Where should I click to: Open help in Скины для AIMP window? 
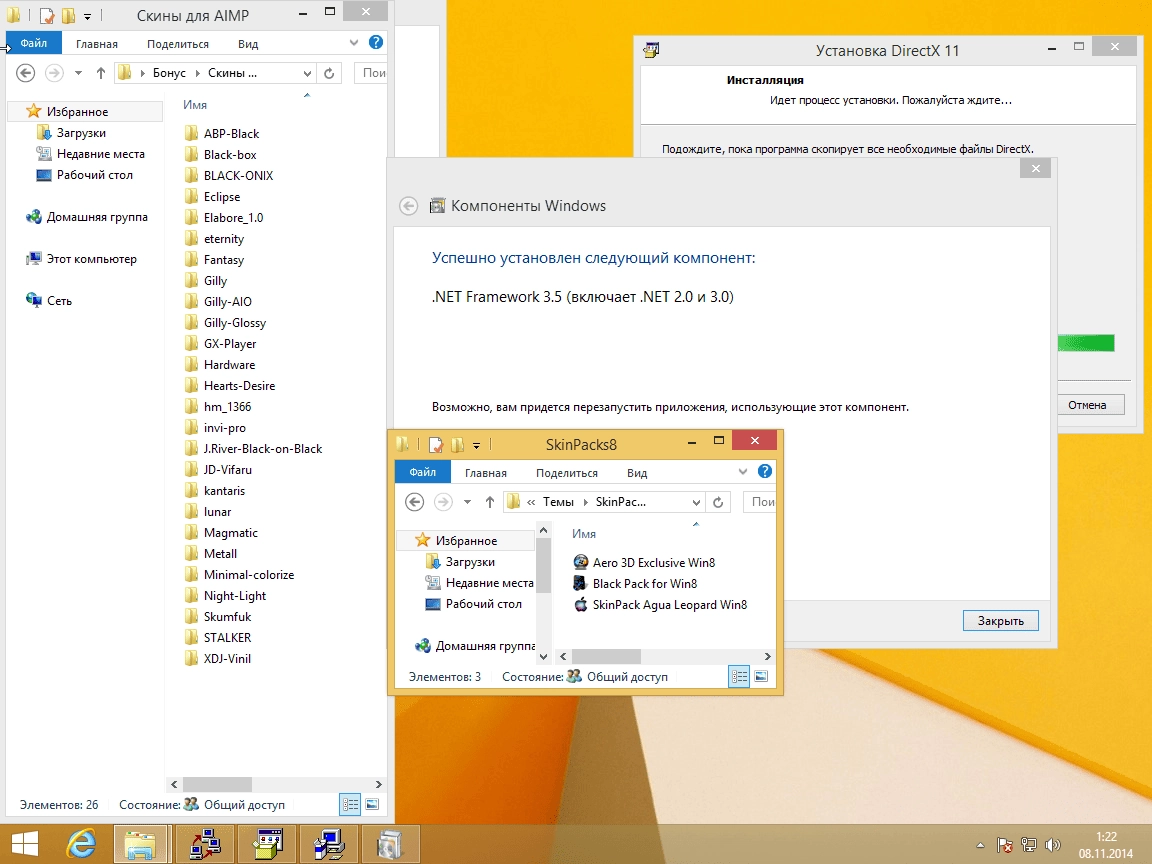tap(376, 43)
